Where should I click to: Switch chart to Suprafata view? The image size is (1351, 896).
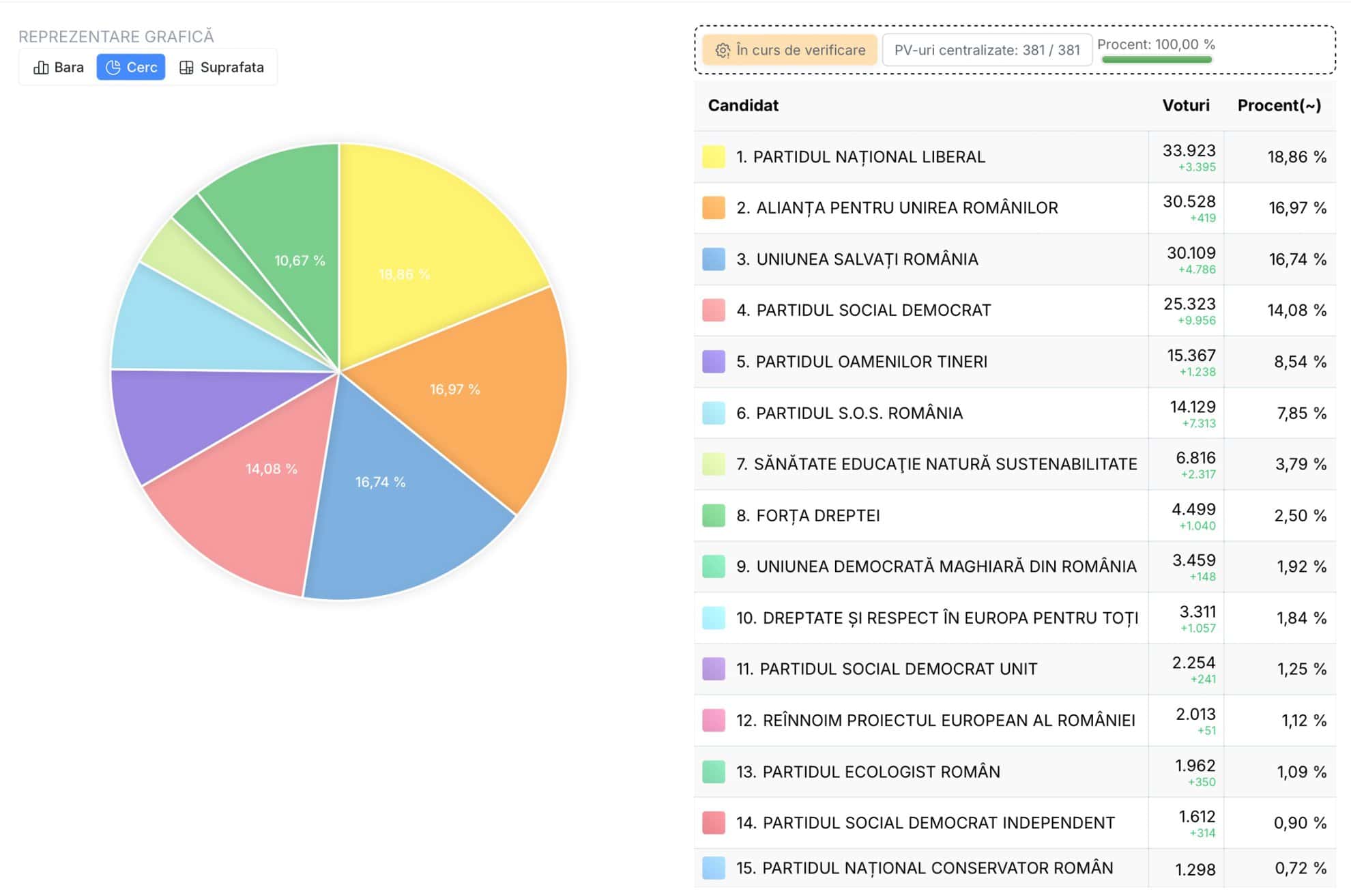222,68
